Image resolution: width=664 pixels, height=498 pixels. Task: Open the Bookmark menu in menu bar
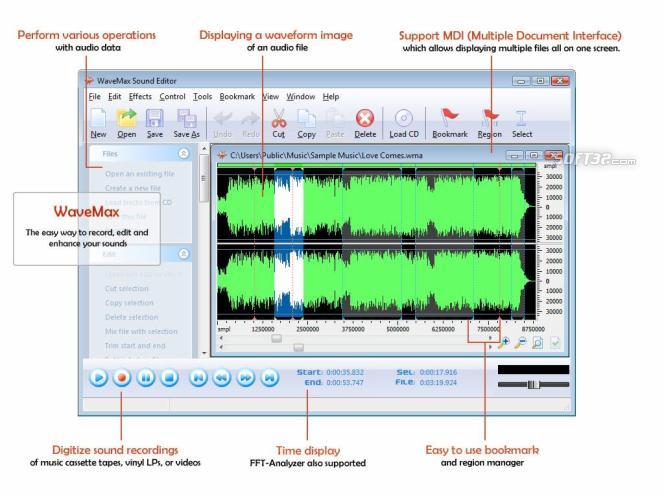point(237,97)
